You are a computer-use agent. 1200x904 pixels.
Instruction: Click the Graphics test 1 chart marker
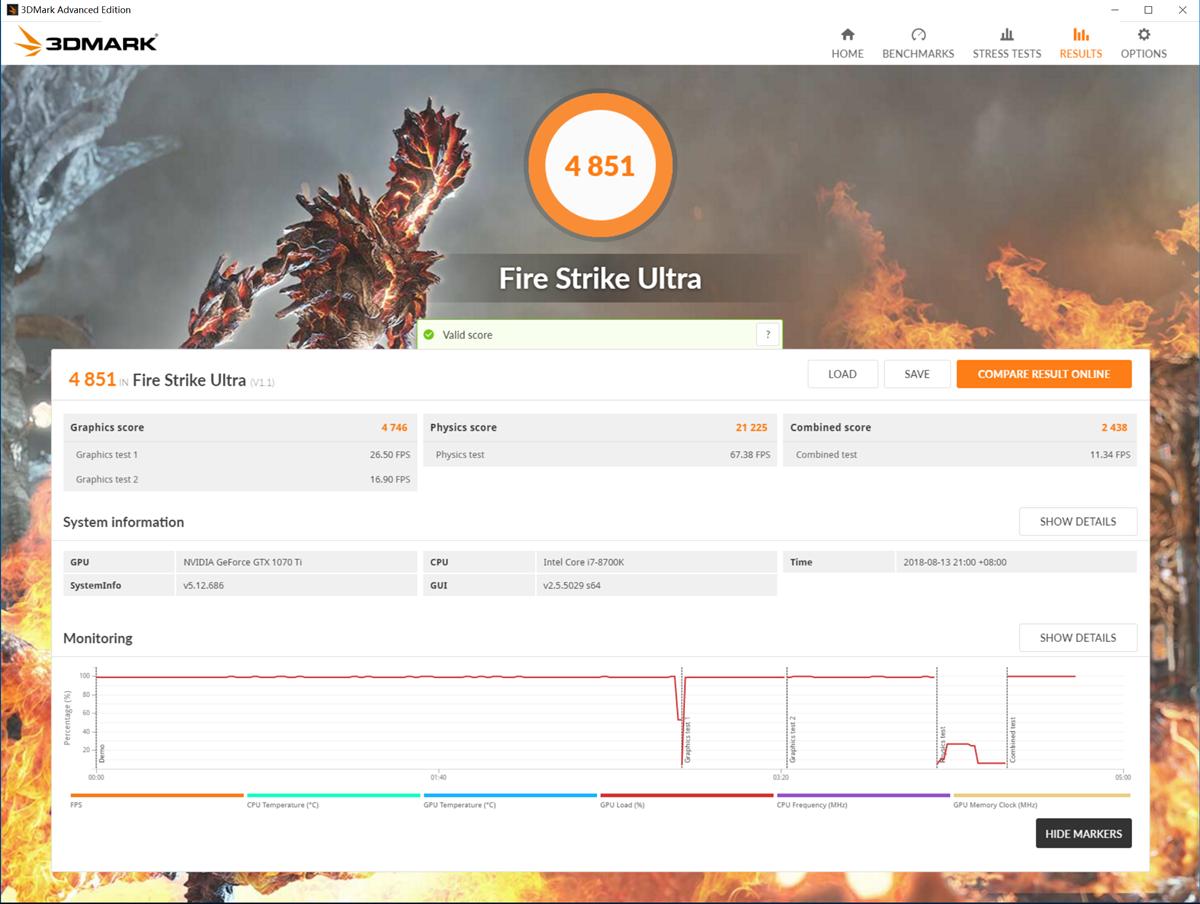click(x=687, y=740)
